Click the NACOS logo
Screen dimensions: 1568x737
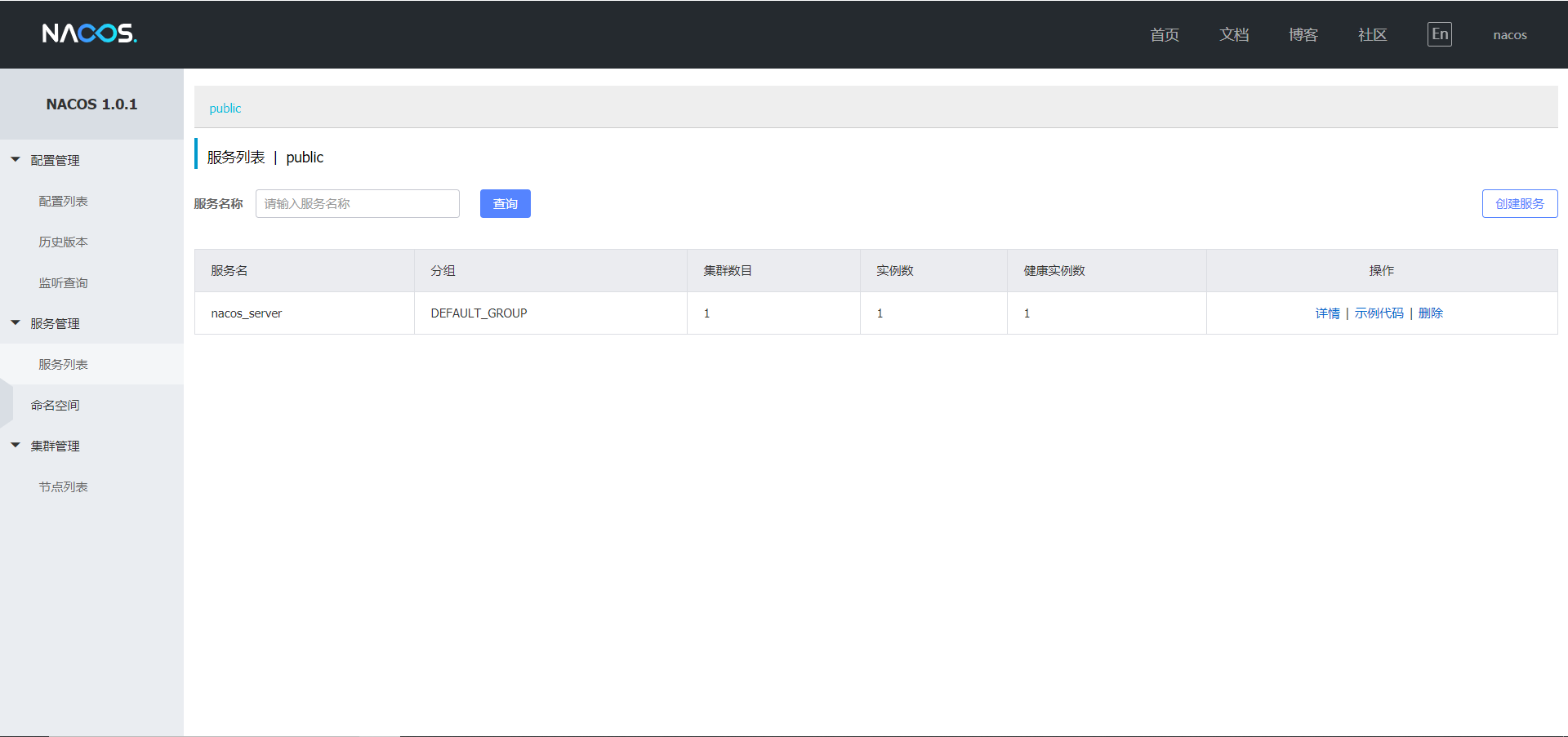pyautogui.click(x=89, y=33)
